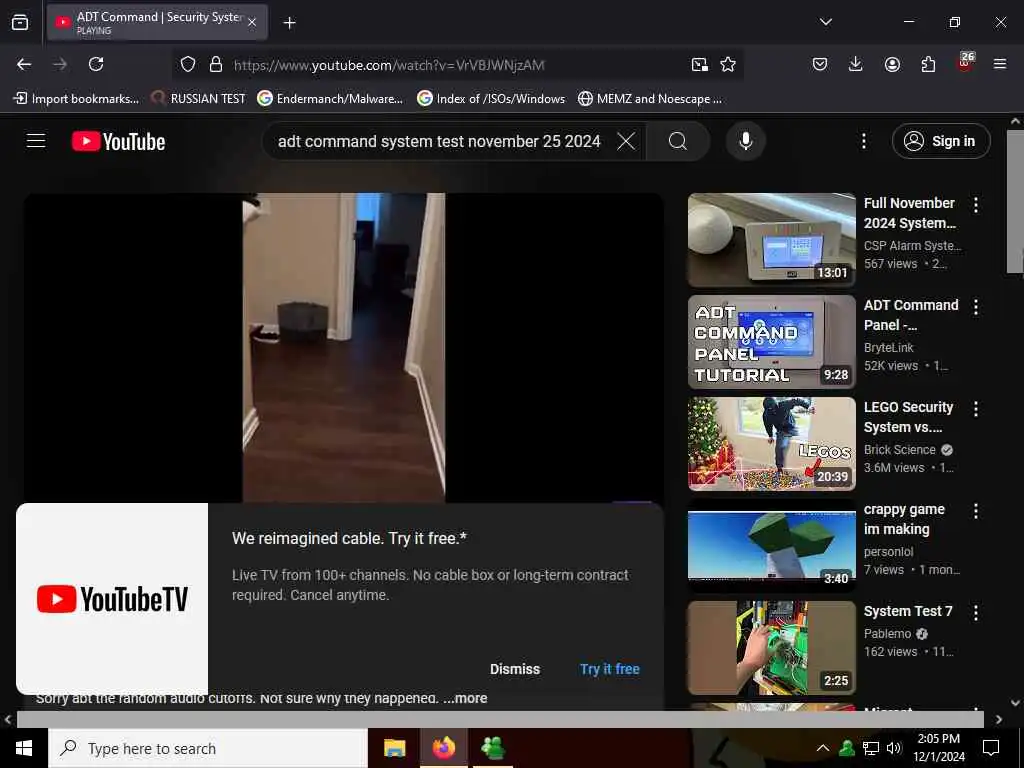Click Firefox icon on taskbar

pyautogui.click(x=443, y=748)
